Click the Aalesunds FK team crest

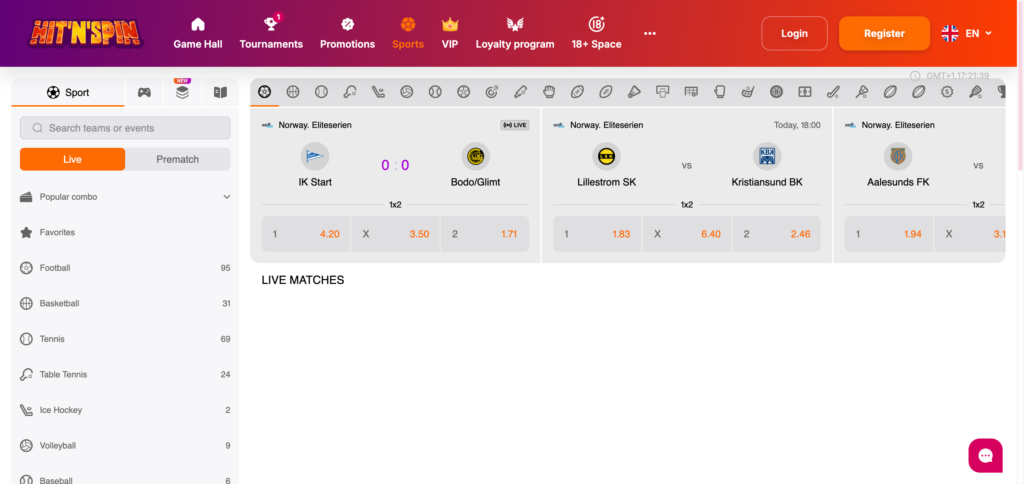pyautogui.click(x=898, y=157)
